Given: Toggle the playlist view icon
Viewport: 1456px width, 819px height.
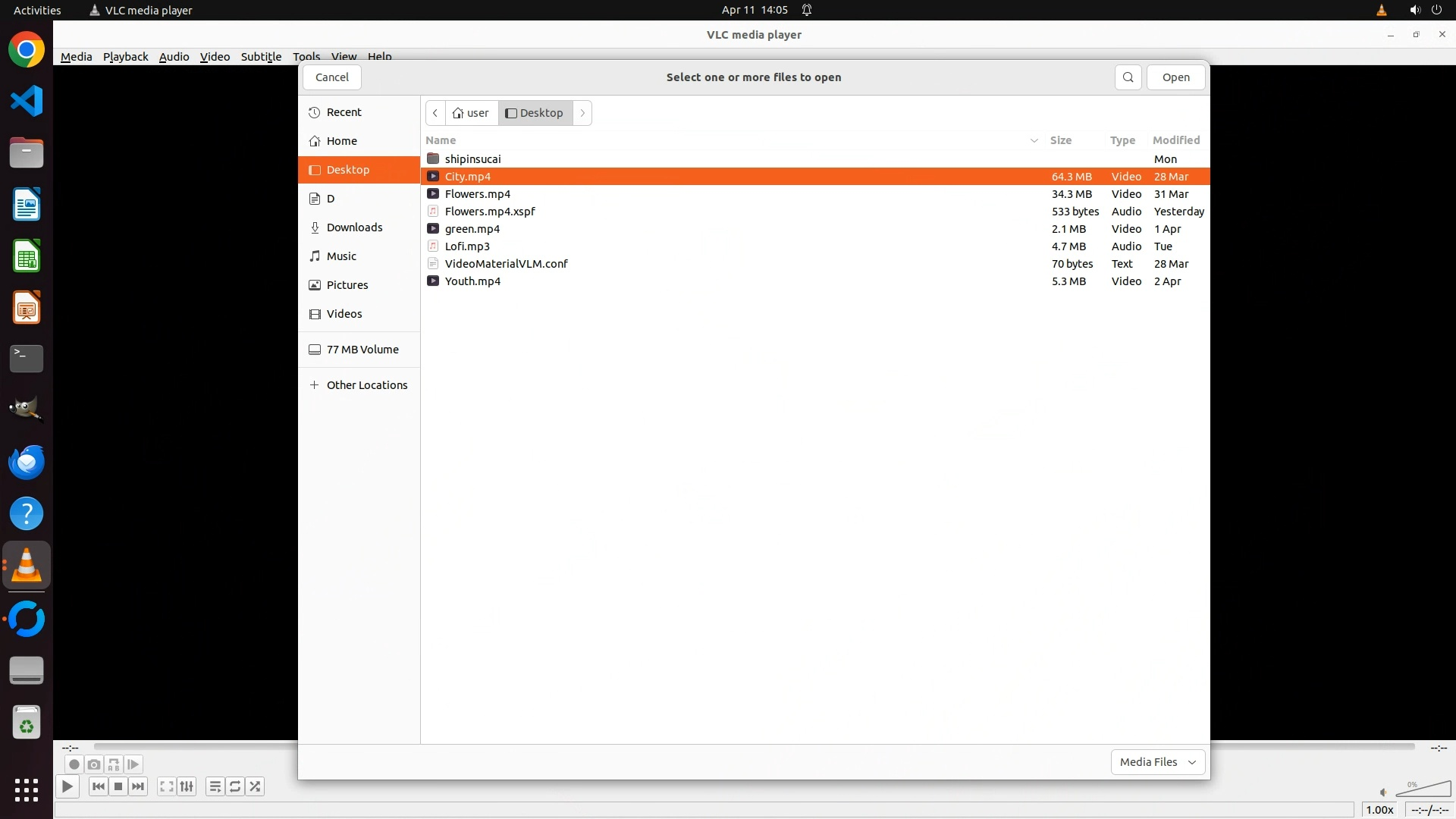Looking at the screenshot, I should point(215,786).
